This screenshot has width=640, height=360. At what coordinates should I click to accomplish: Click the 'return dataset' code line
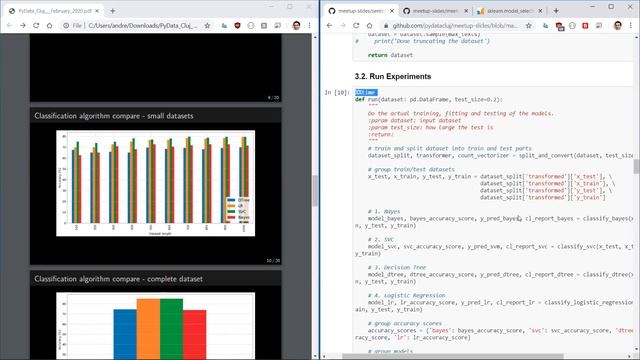coord(390,55)
